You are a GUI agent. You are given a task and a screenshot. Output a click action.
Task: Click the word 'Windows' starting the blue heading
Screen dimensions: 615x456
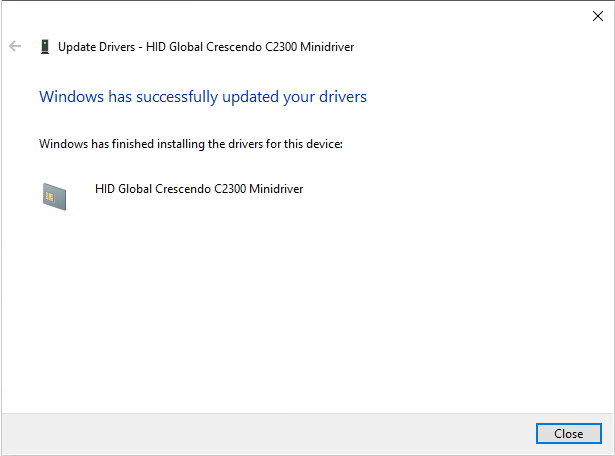pos(71,97)
